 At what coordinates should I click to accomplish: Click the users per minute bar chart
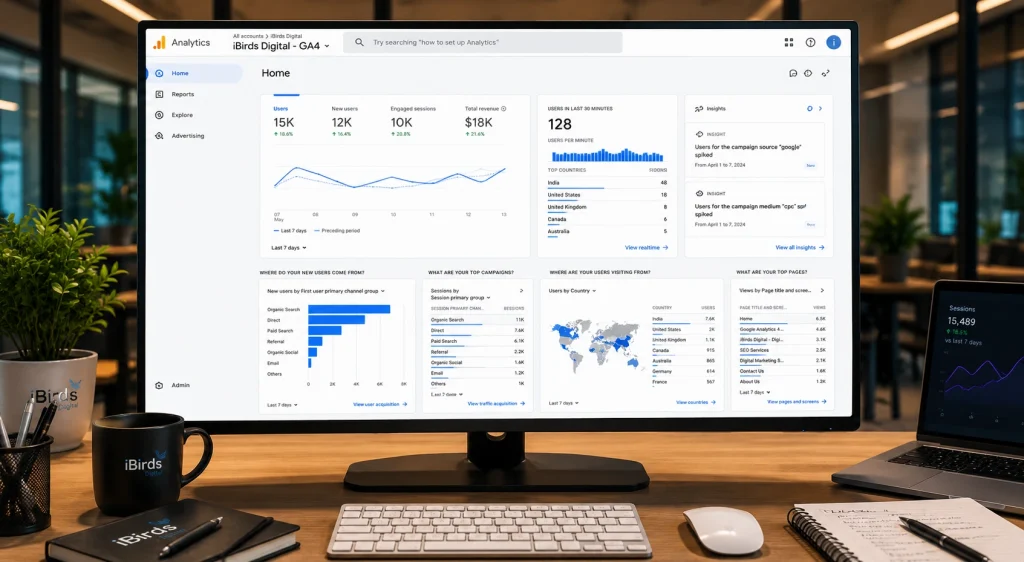pos(607,155)
